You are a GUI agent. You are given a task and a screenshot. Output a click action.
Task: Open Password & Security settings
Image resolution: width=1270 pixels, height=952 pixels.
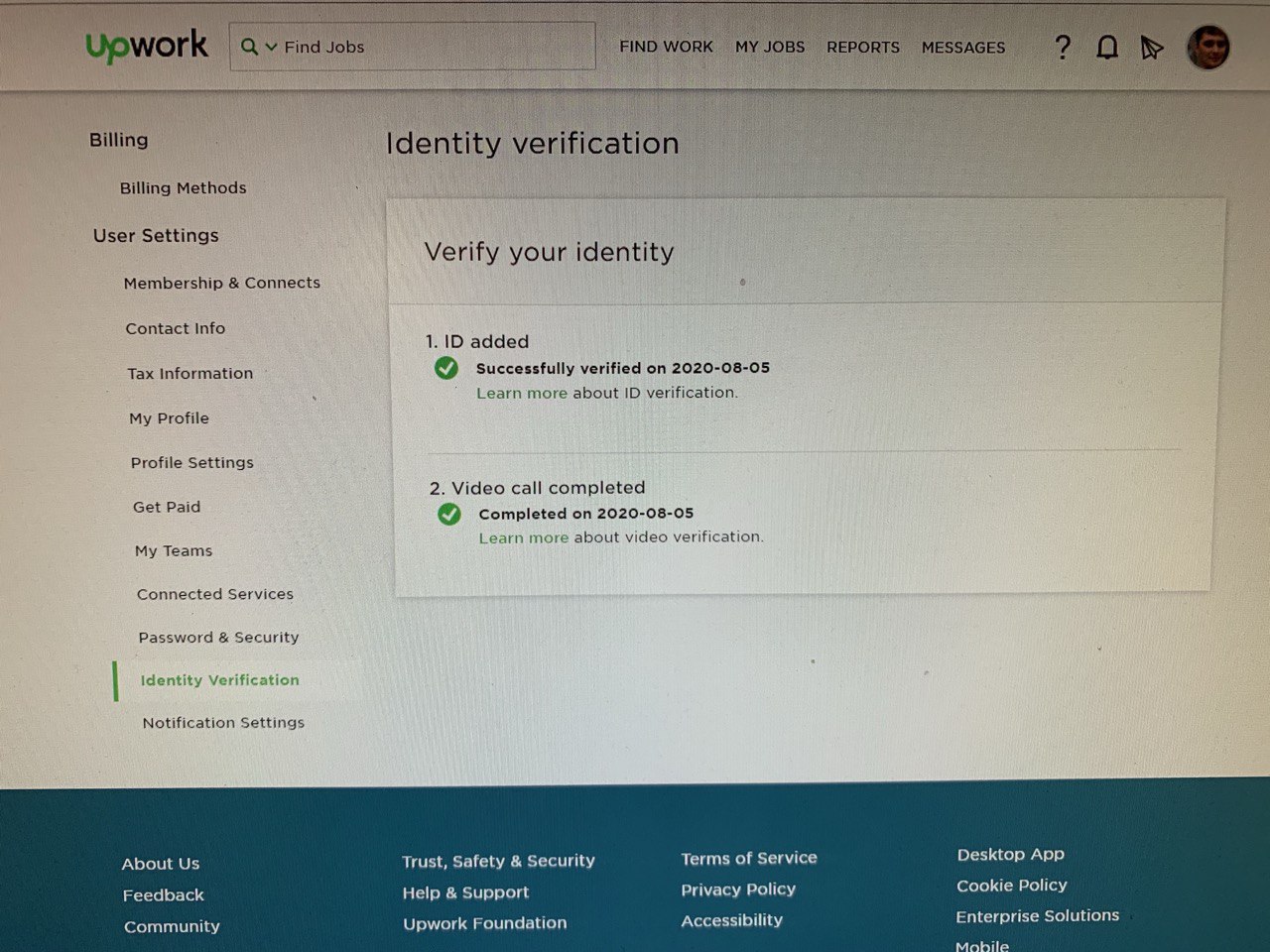[x=218, y=637]
